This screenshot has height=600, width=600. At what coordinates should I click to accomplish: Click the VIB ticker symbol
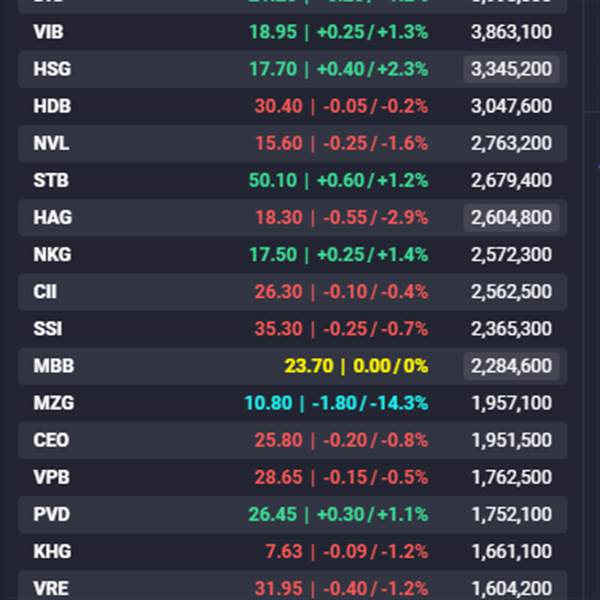pos(48,32)
